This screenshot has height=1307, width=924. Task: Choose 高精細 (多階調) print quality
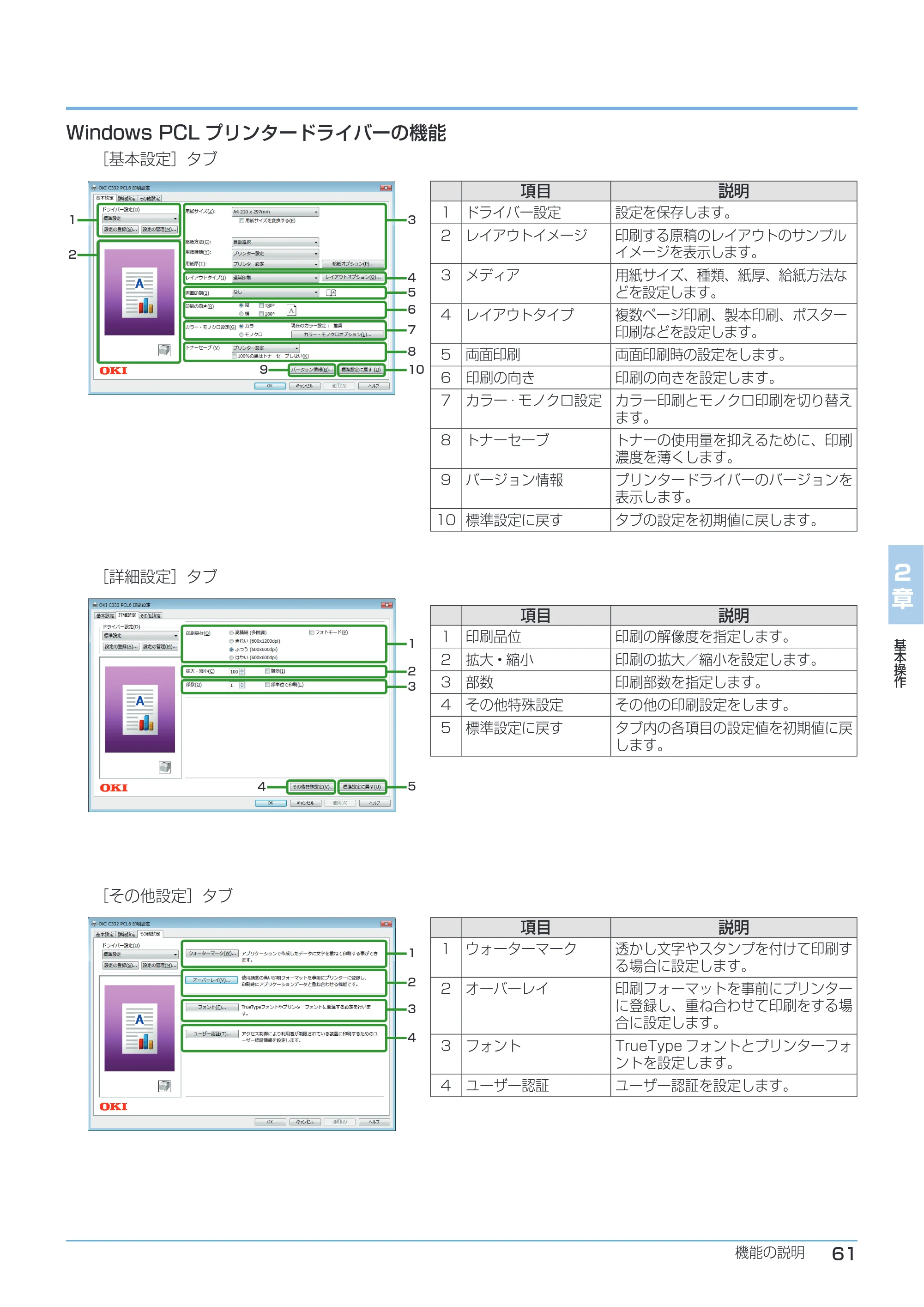pos(231,633)
